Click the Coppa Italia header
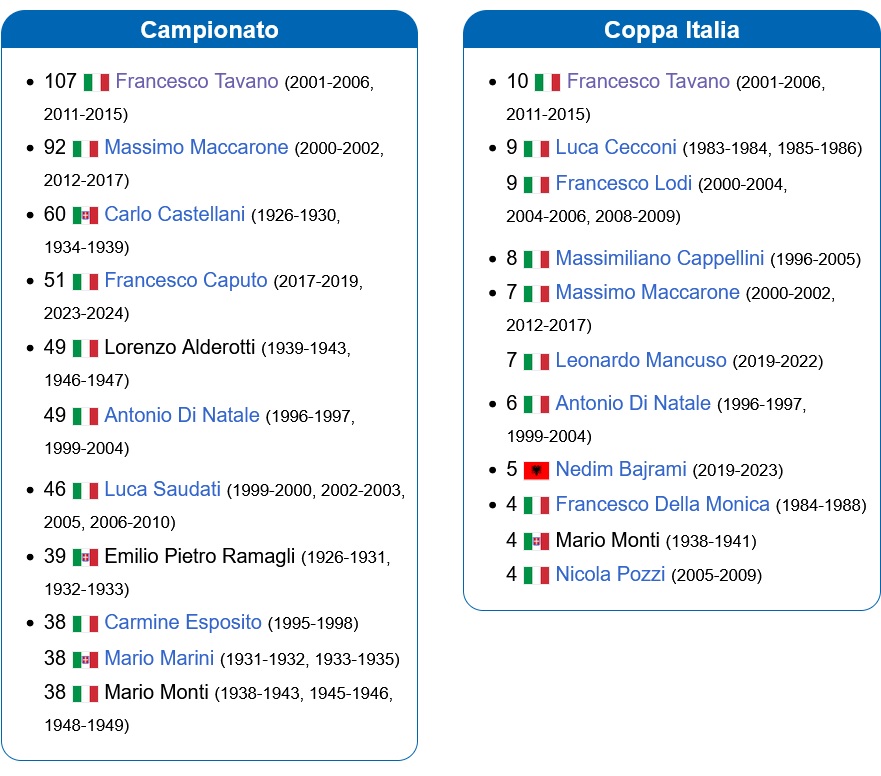Screen dimensions: 881x776 (x=671, y=30)
